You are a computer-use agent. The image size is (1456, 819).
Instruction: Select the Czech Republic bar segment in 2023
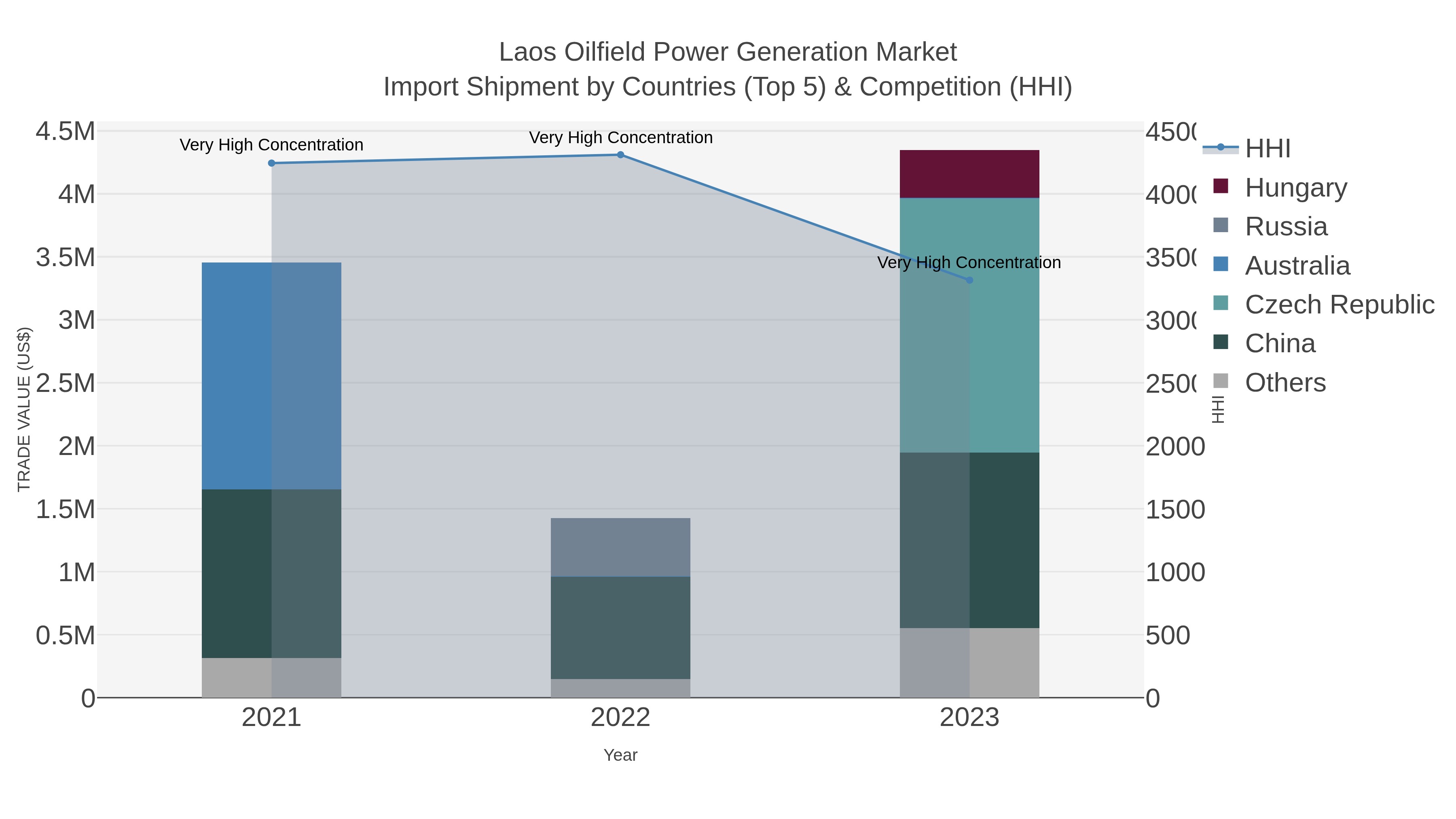969,325
